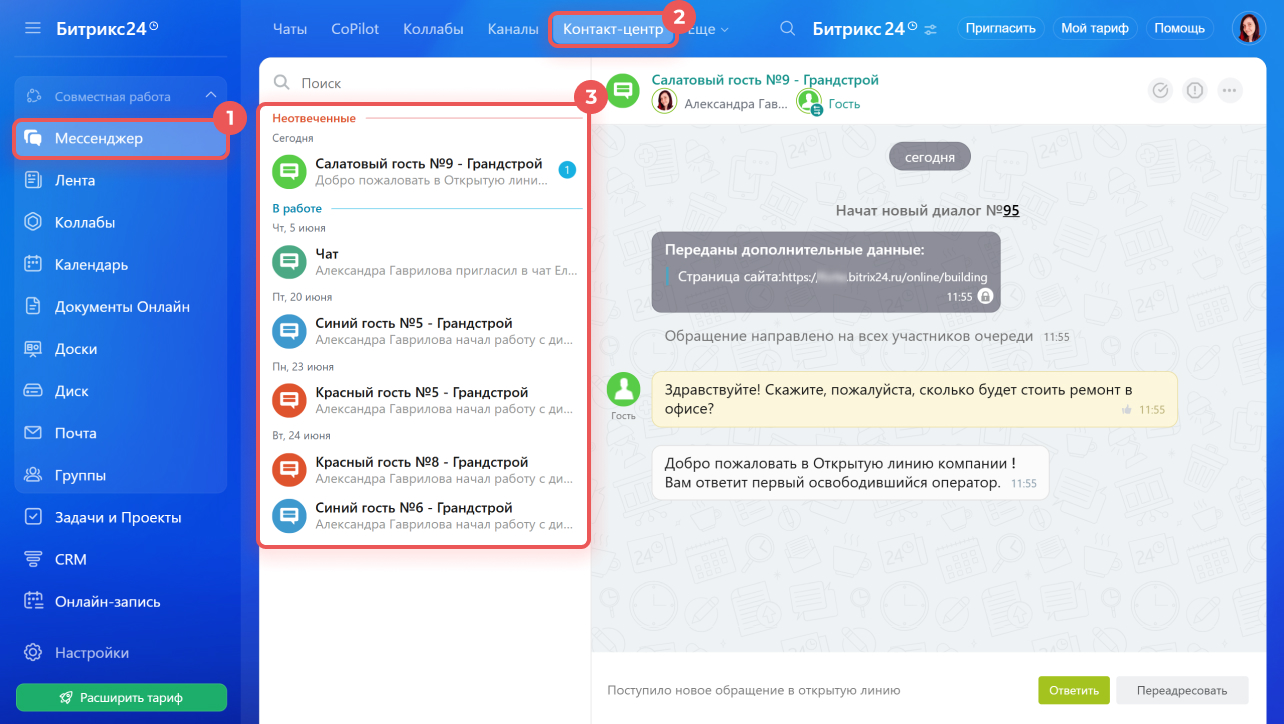Open the three-dots more menu in chat header
This screenshot has height=724, width=1284.
pos(1230,90)
